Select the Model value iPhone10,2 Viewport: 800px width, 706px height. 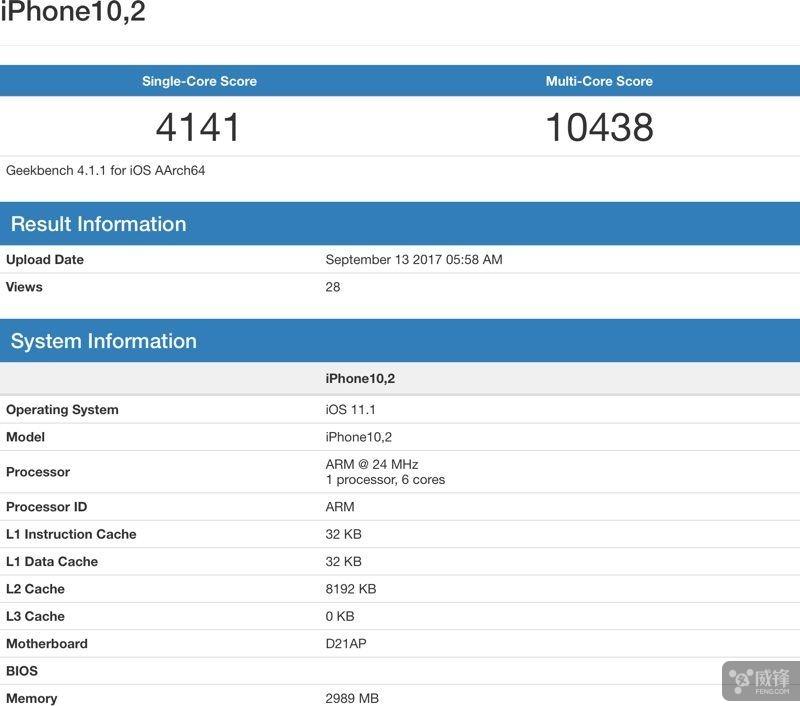[x=359, y=437]
